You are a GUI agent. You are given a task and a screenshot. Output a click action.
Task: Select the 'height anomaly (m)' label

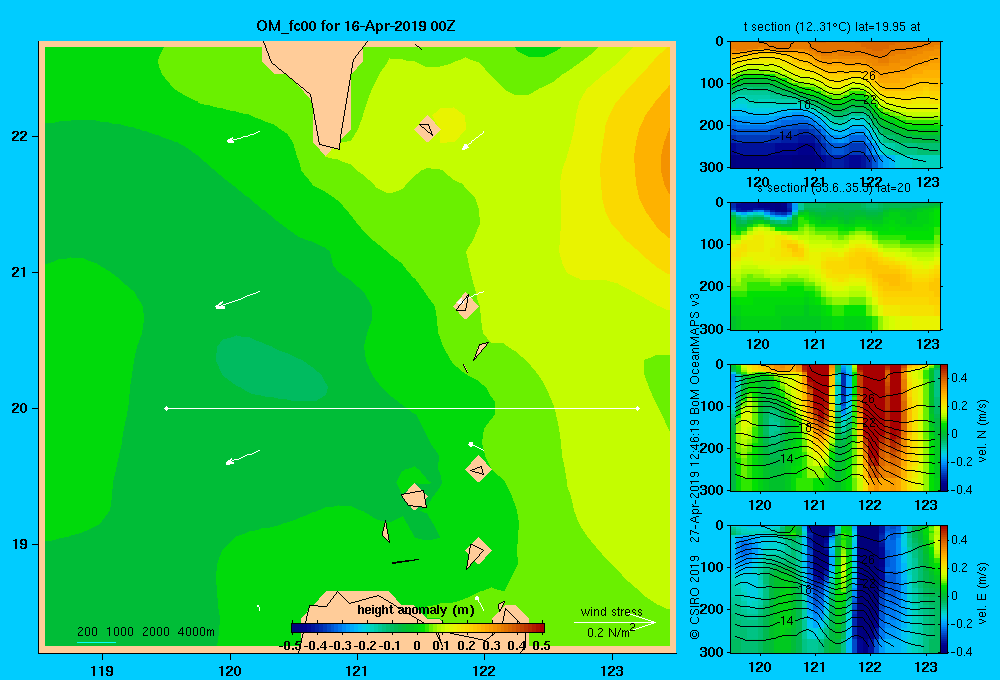(416, 610)
